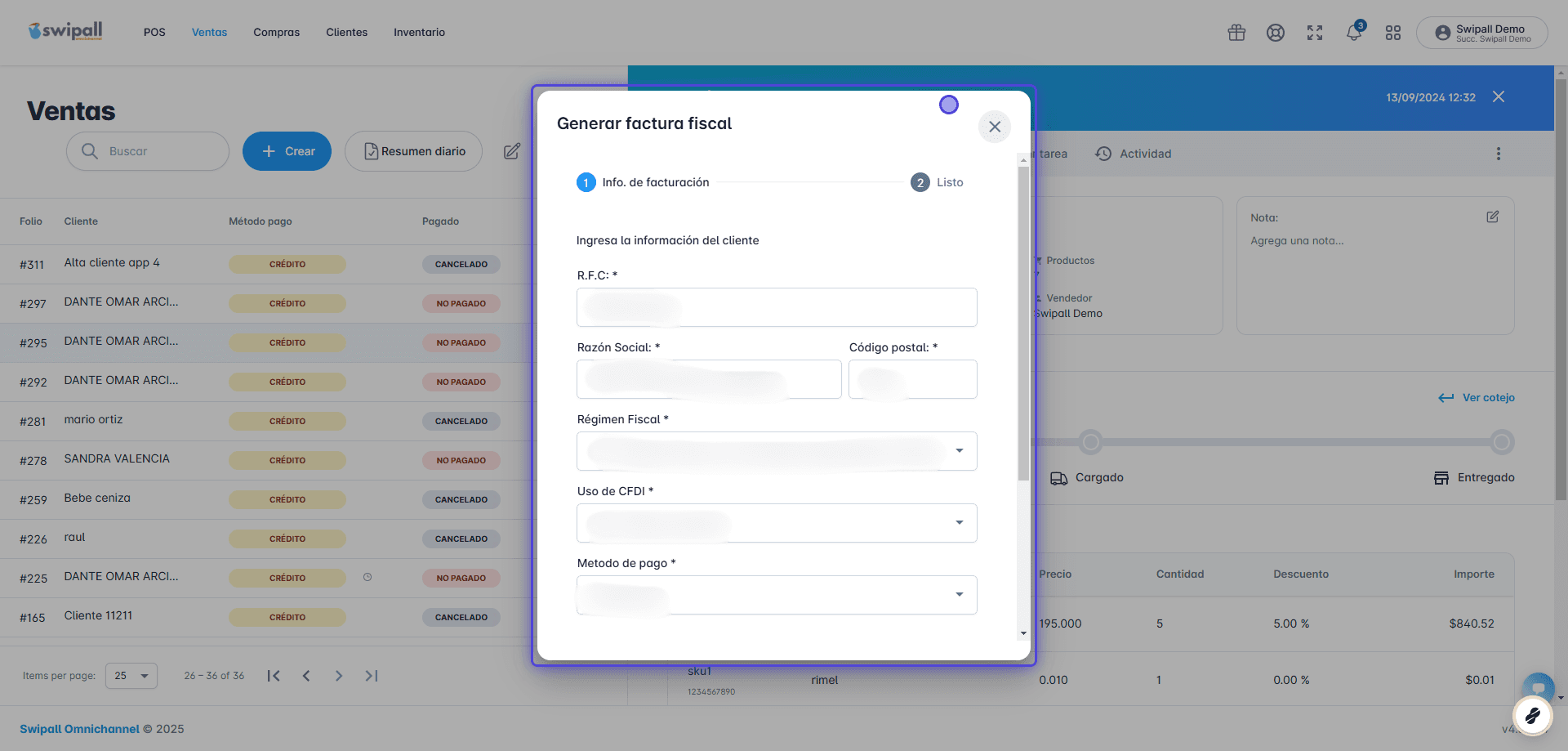Viewport: 1568px width, 751px height.
Task: Click the invoice dialog scrollbar thumb
Action: click(1023, 323)
